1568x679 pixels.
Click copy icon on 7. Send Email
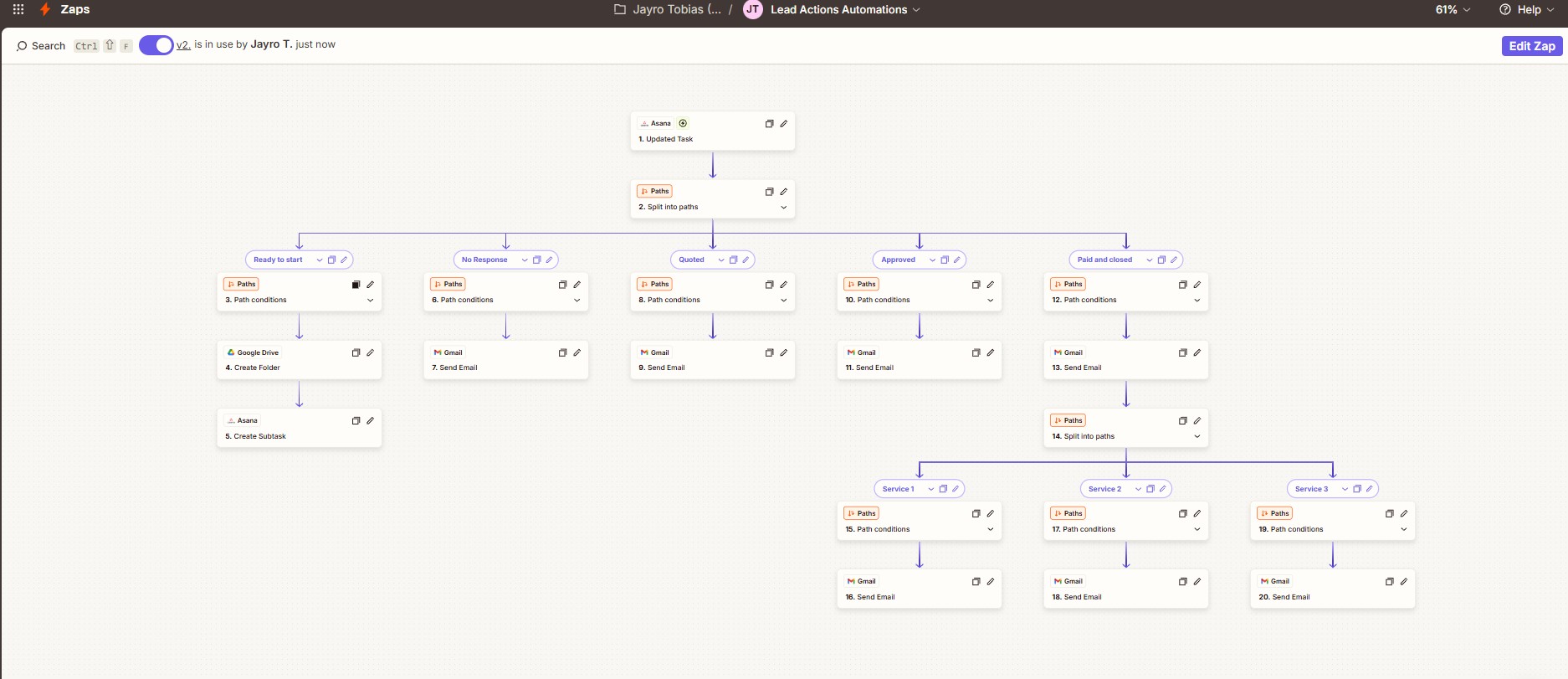562,353
